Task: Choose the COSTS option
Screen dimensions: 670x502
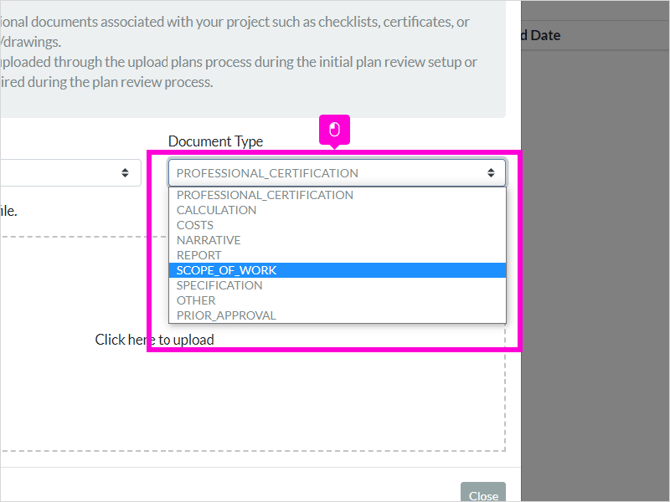Action: [337, 225]
